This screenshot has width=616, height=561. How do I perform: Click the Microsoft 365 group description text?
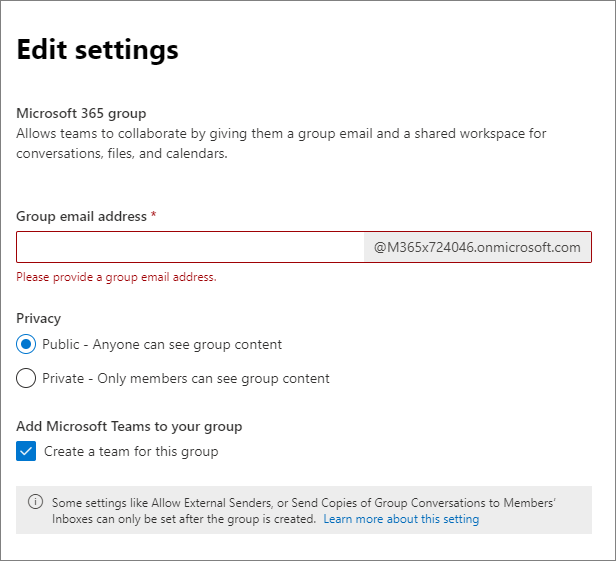281,143
